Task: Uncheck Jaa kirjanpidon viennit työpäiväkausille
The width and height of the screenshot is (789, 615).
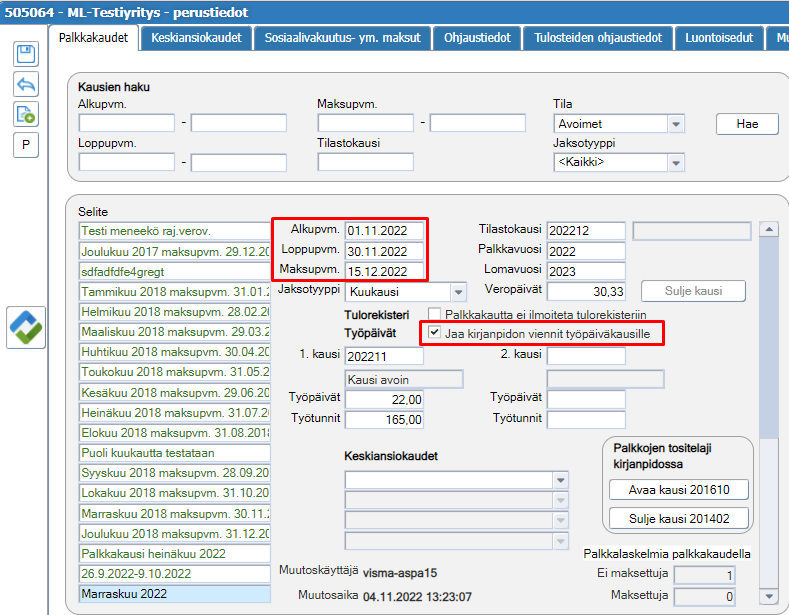Action: (434, 333)
